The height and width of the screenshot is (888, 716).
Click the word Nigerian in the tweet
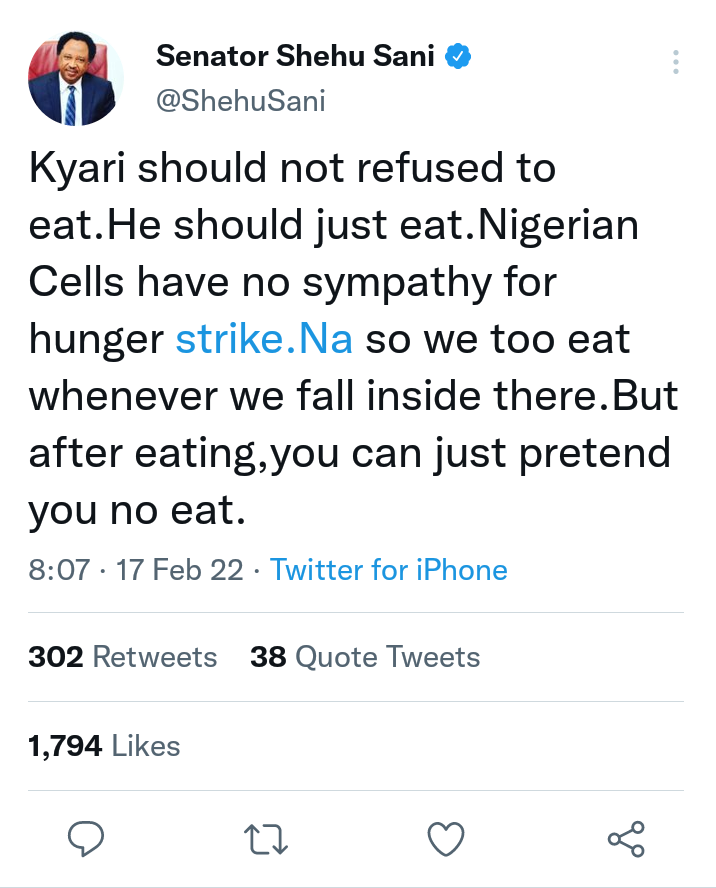[x=560, y=226]
